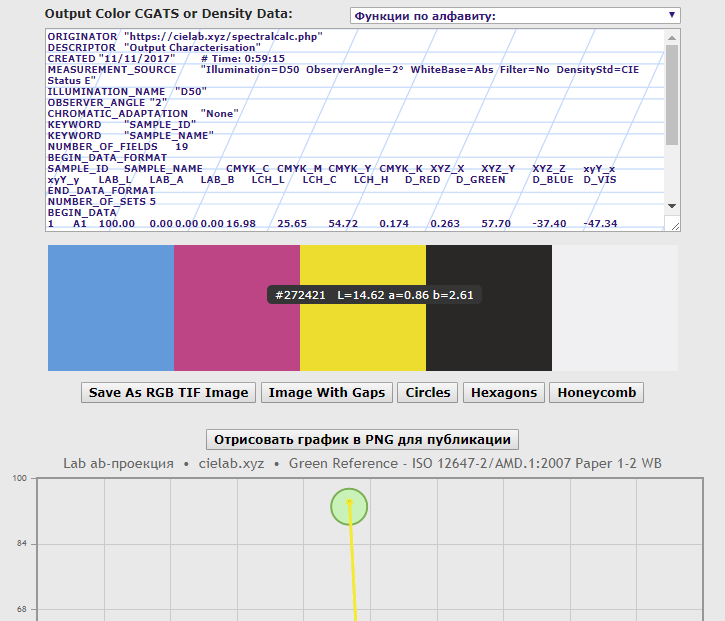Click the ORIGINATOR line in data

point(185,37)
